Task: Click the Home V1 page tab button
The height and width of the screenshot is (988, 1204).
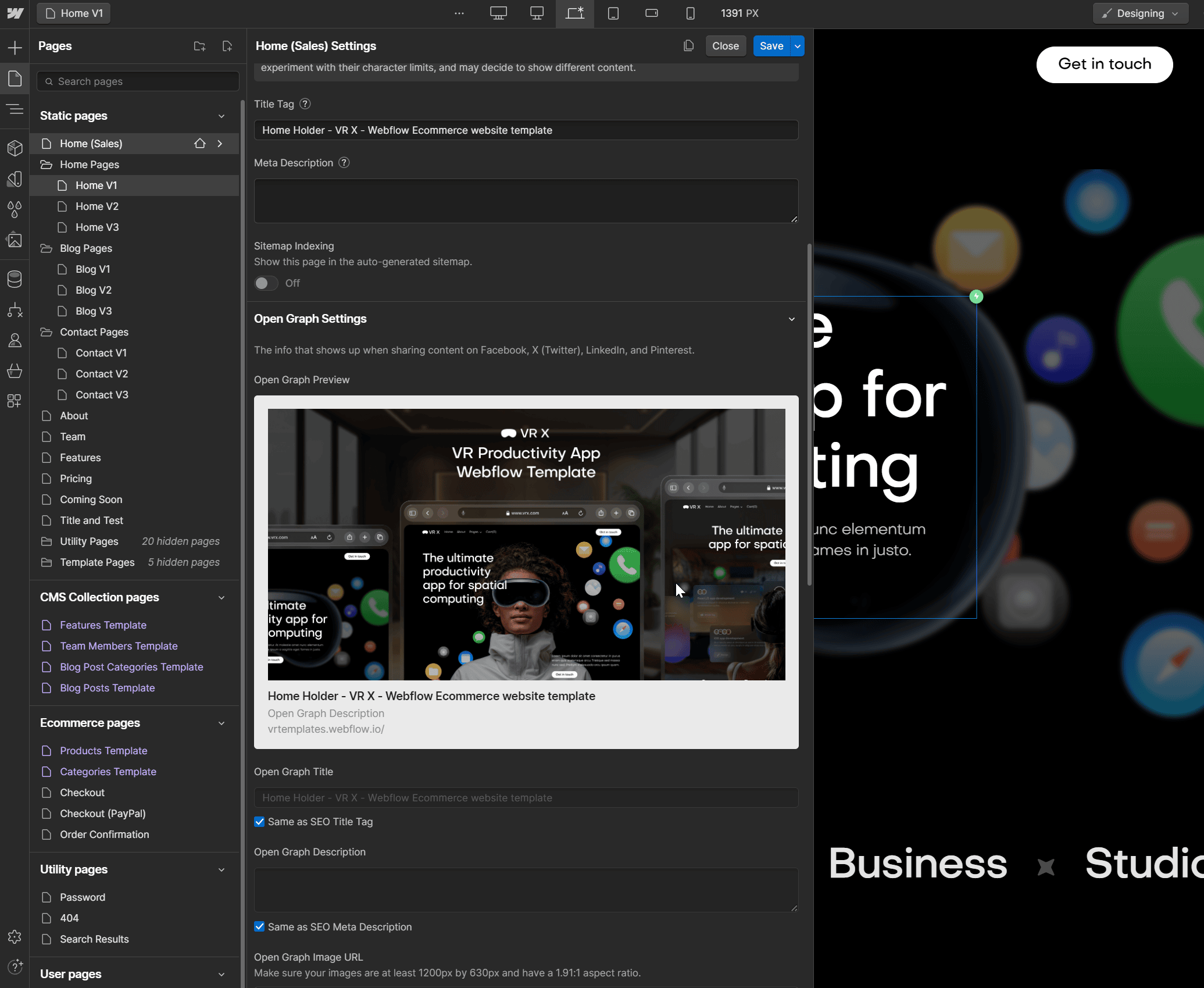Action: pos(74,13)
